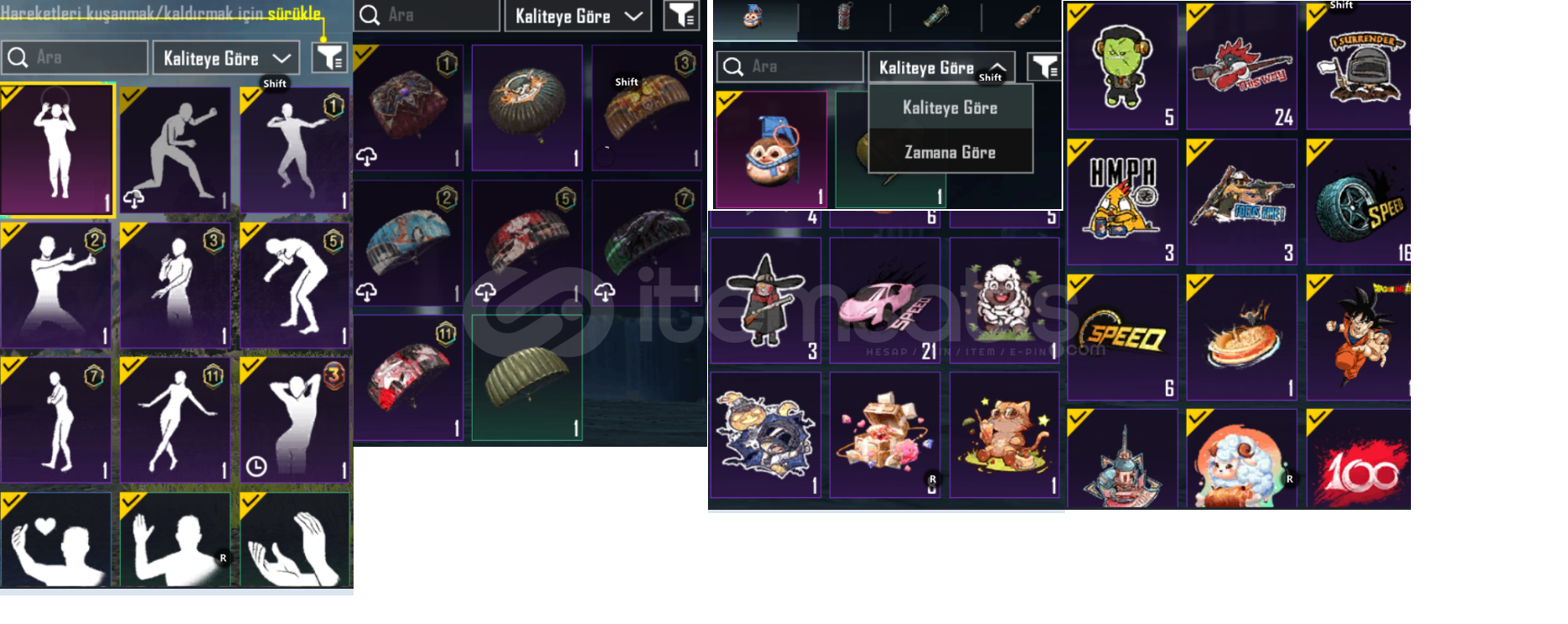Click the Ara search field in the emotes panel

pyautogui.click(x=74, y=58)
